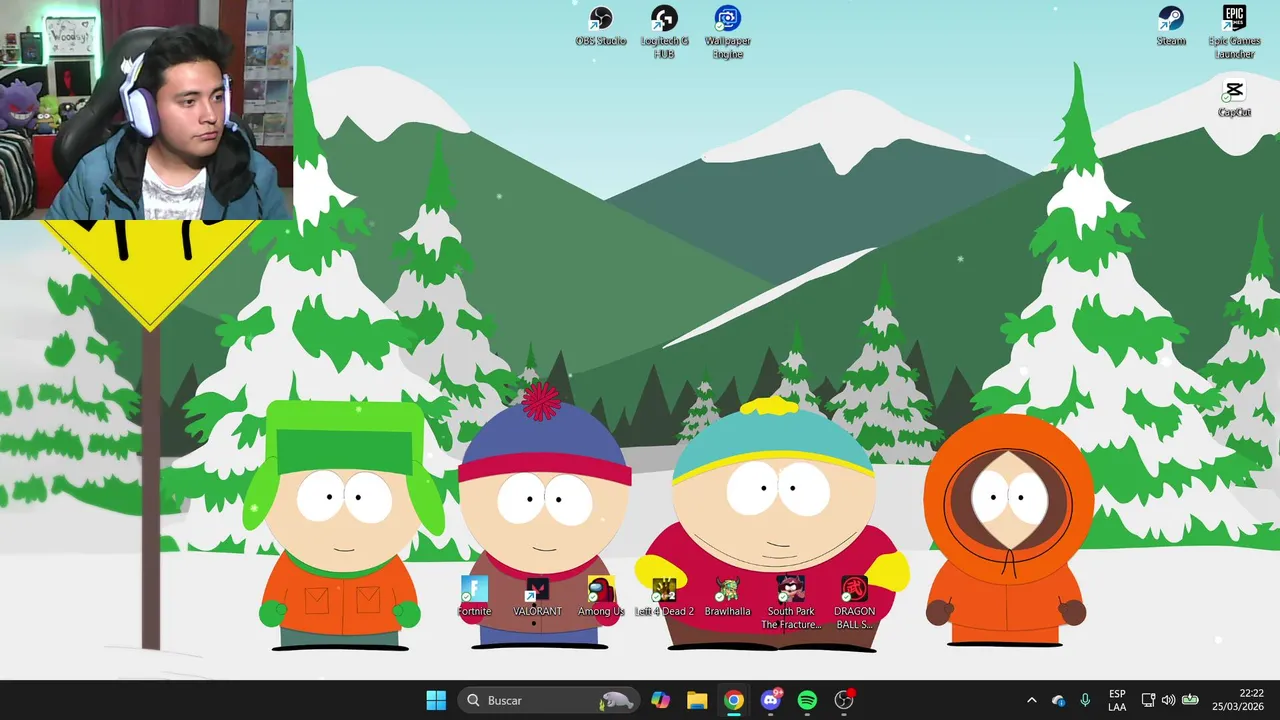The height and width of the screenshot is (720, 1280).
Task: Select the Fortnite desktop shortcut
Action: [474, 597]
